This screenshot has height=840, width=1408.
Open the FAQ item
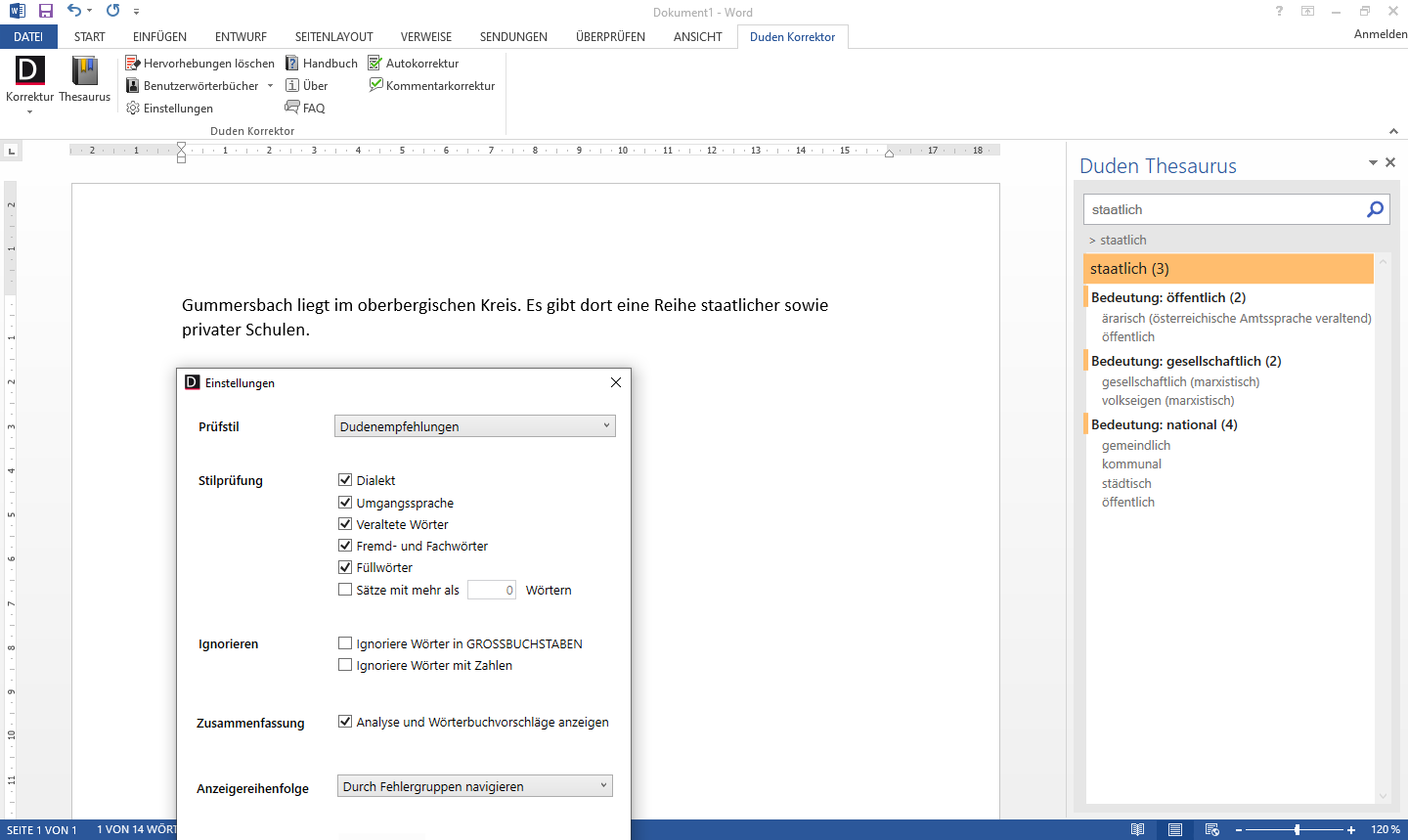pos(305,109)
